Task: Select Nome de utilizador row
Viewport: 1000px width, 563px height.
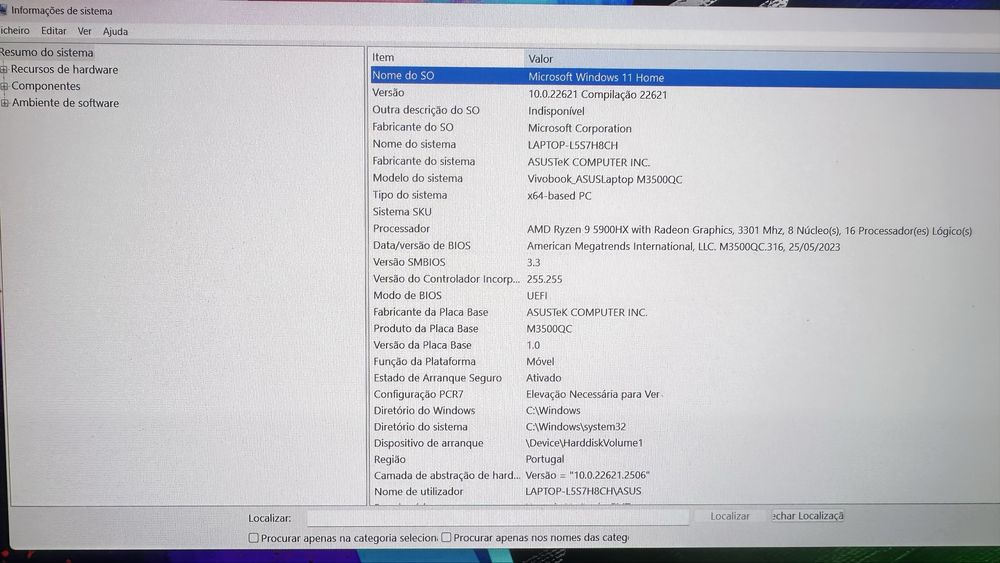Action: point(685,491)
